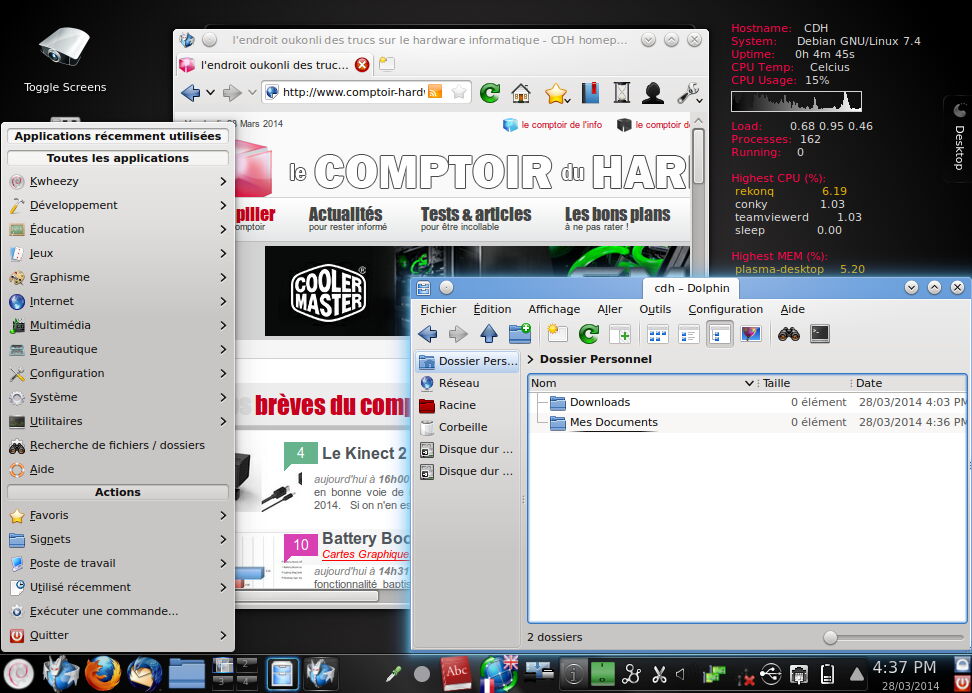Open the Nom column sort dropdown arrow
Screen dimensions: 972x693
click(749, 383)
